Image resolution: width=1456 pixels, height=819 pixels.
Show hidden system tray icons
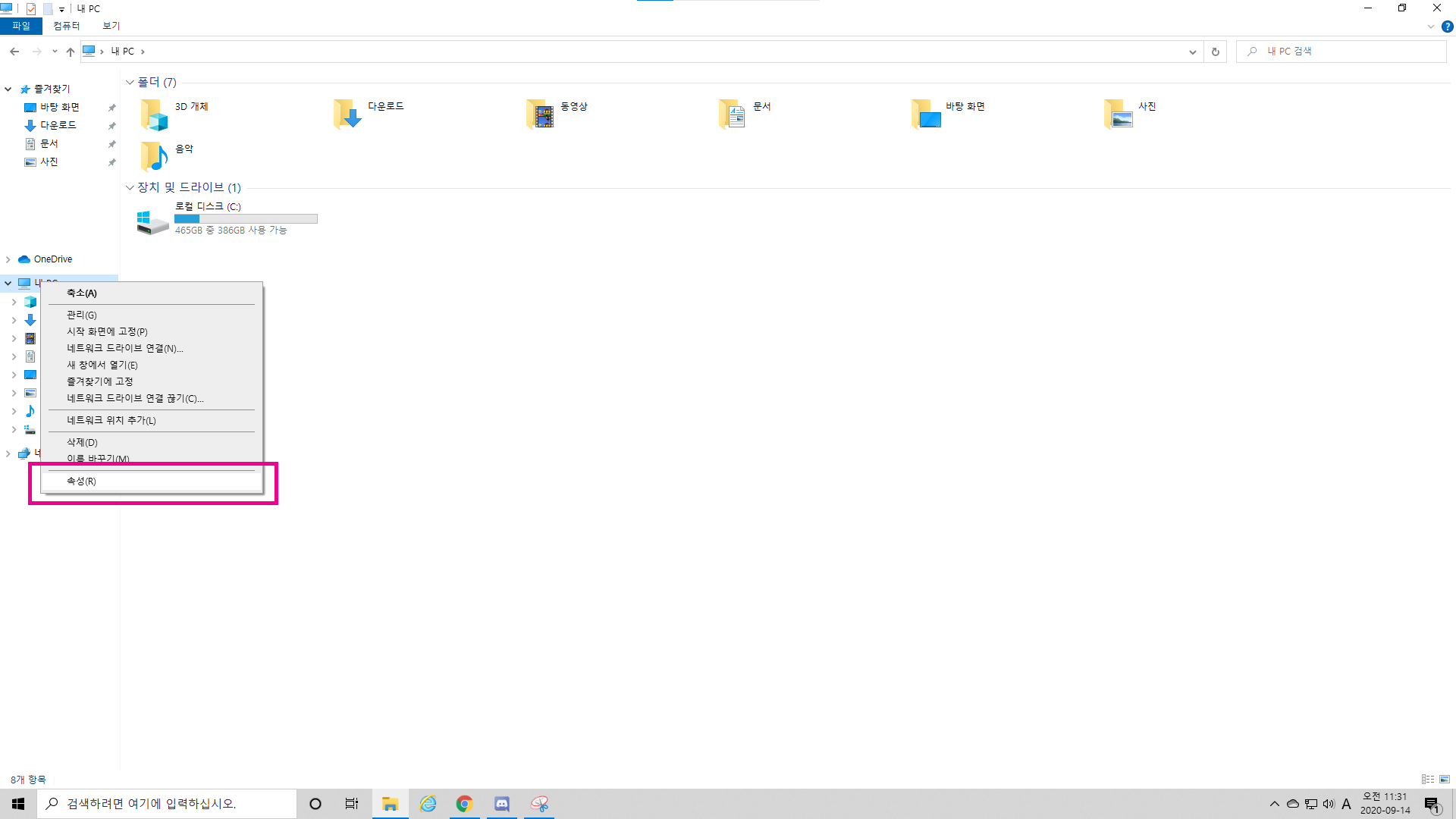[1274, 804]
